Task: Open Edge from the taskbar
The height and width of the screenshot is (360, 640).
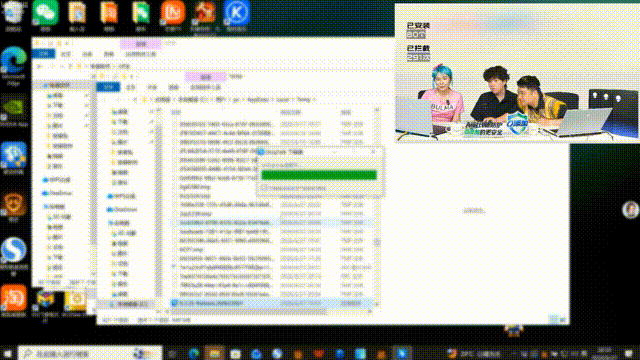Action: point(194,353)
